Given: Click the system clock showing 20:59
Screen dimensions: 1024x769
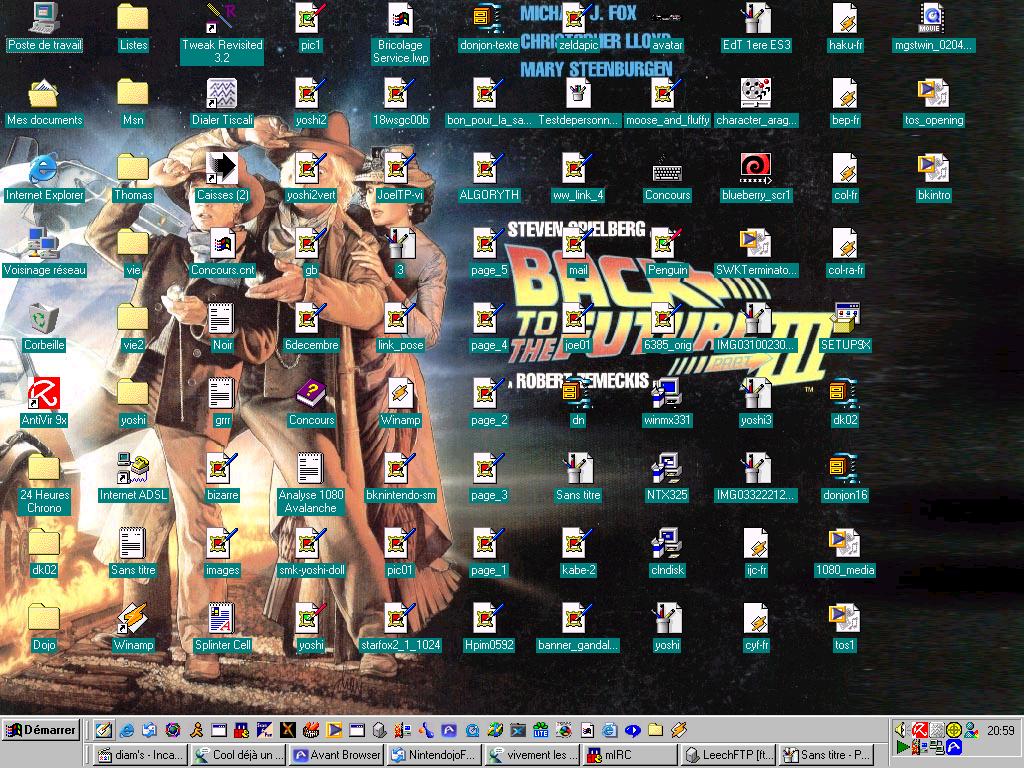Looking at the screenshot, I should tap(1000, 730).
